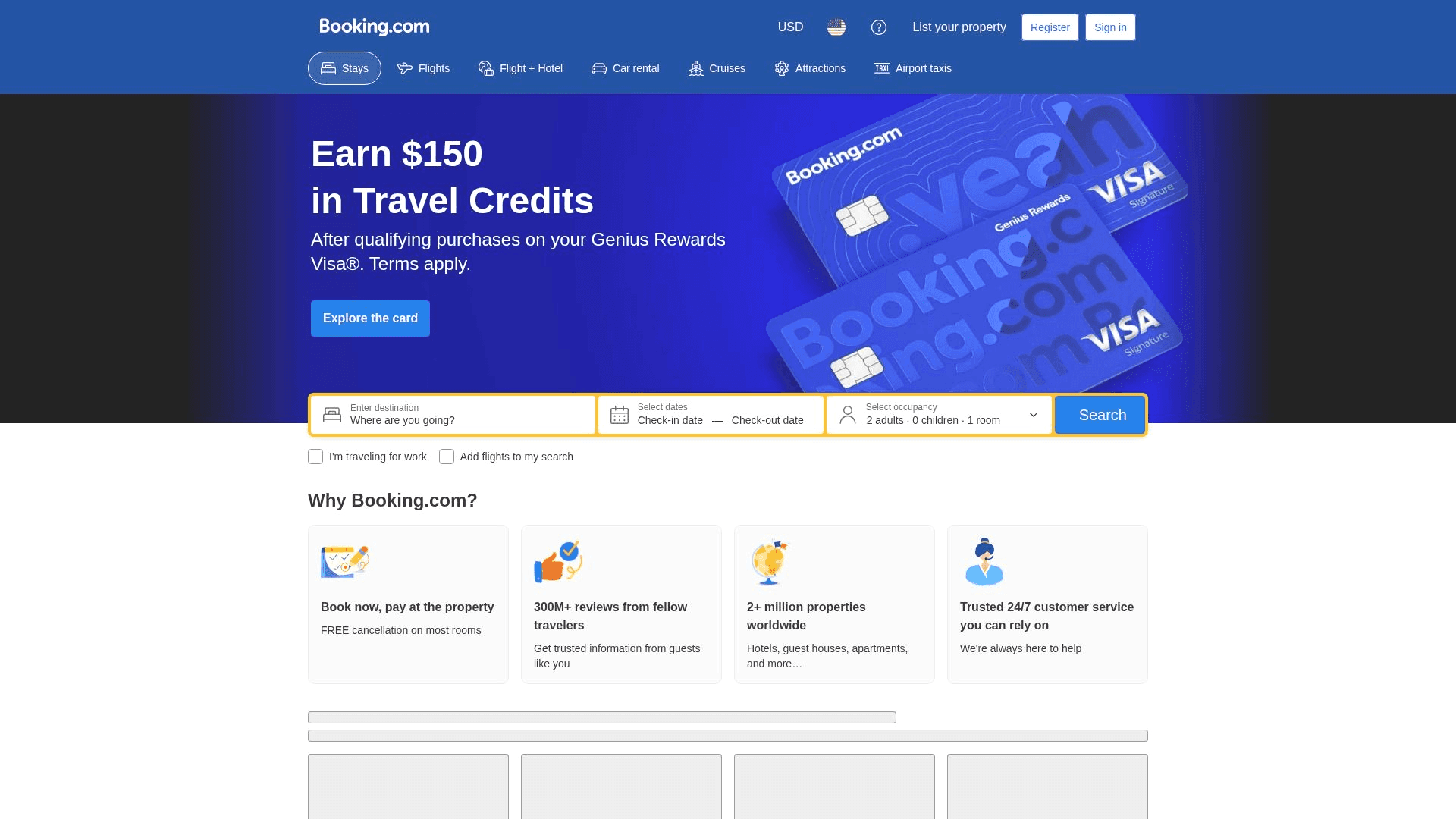Click the We're always here to help text
This screenshot has height=819, width=1456.
click(x=1021, y=648)
